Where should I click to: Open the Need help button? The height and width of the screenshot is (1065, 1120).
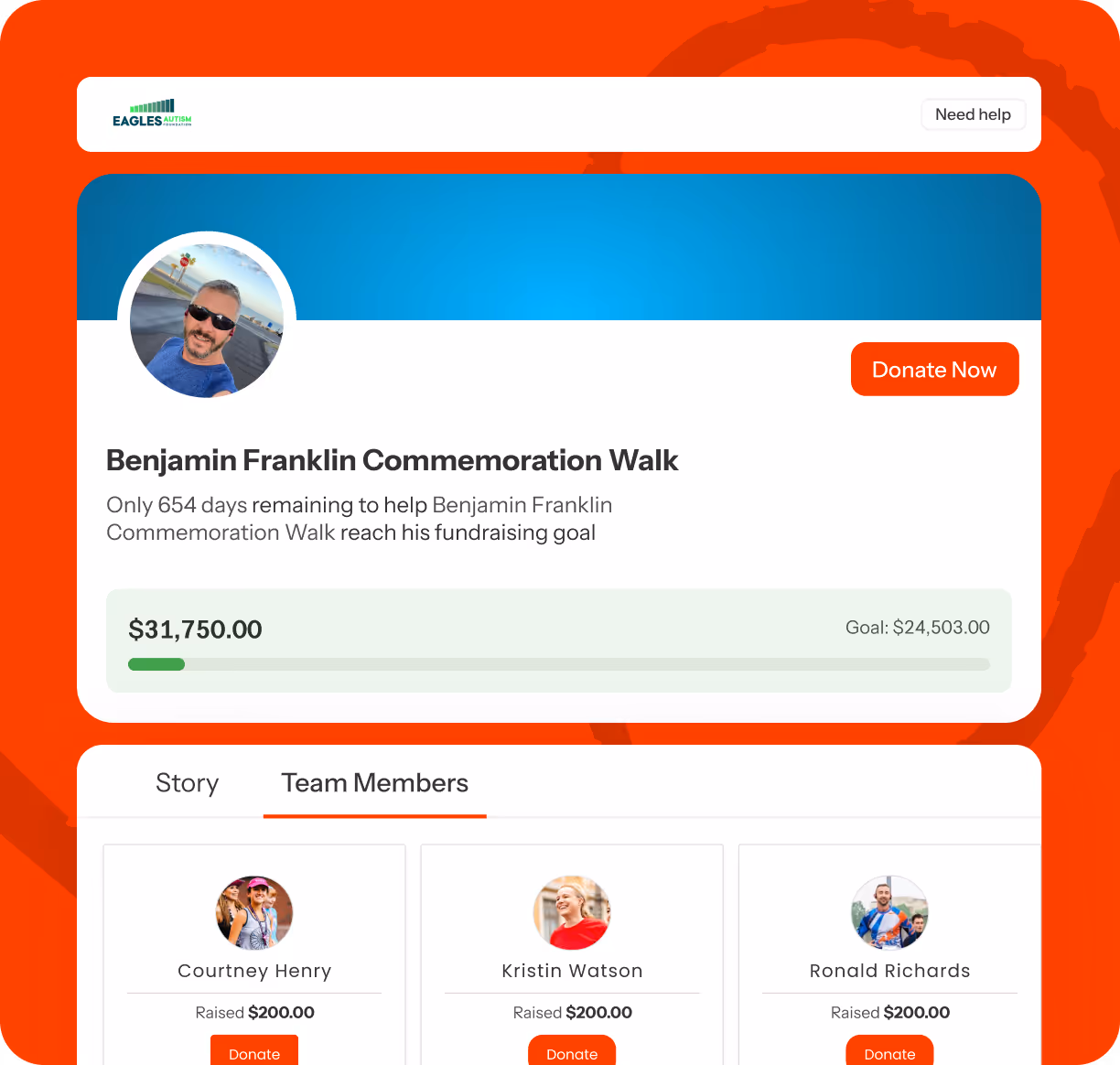(973, 114)
